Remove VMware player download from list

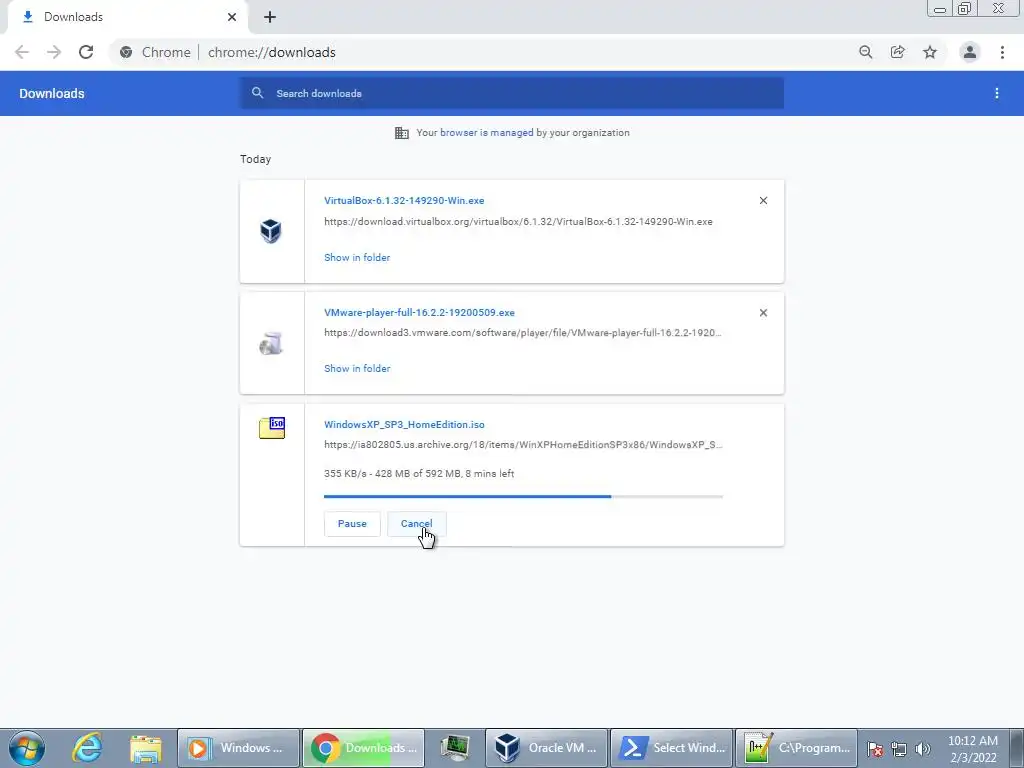763,313
